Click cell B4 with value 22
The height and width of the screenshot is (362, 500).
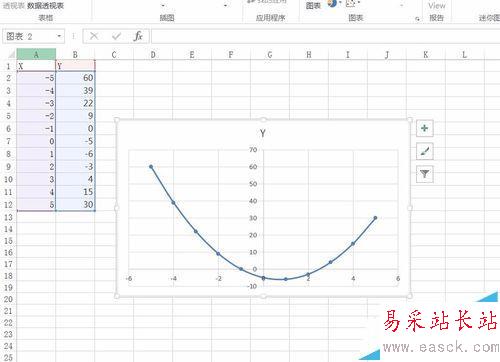75,103
